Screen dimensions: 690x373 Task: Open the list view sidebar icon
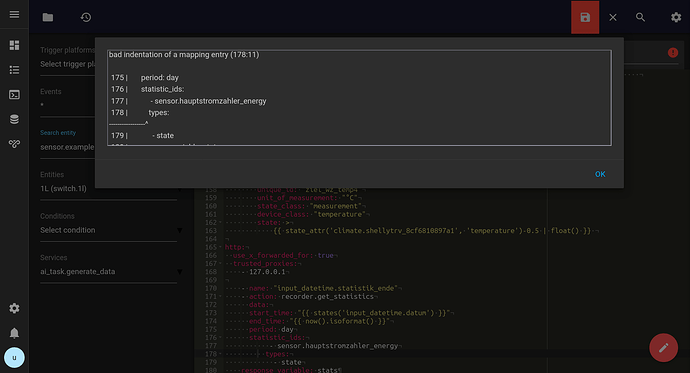click(14, 70)
